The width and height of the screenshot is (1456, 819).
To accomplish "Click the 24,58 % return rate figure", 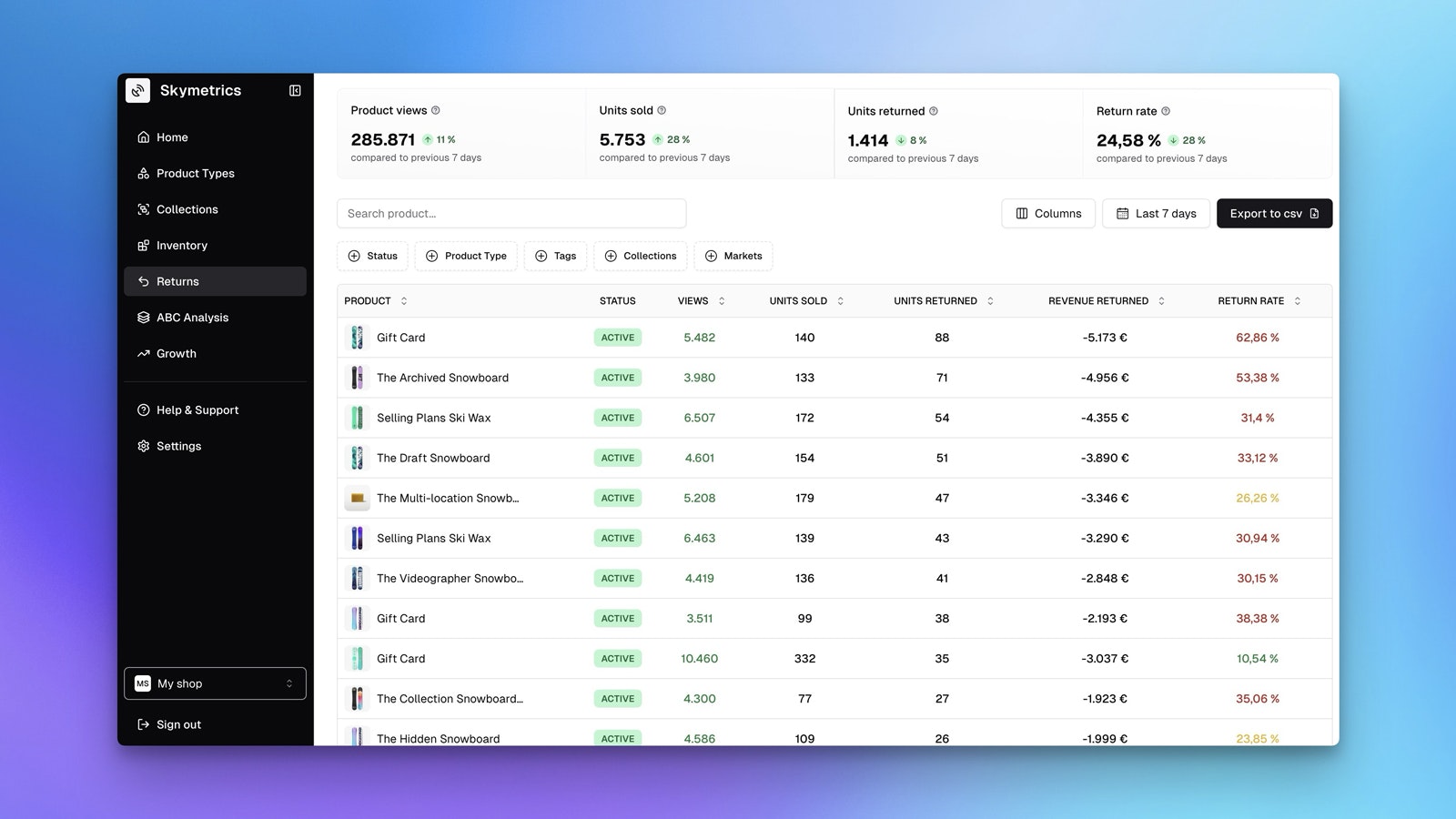I will 1128,140.
